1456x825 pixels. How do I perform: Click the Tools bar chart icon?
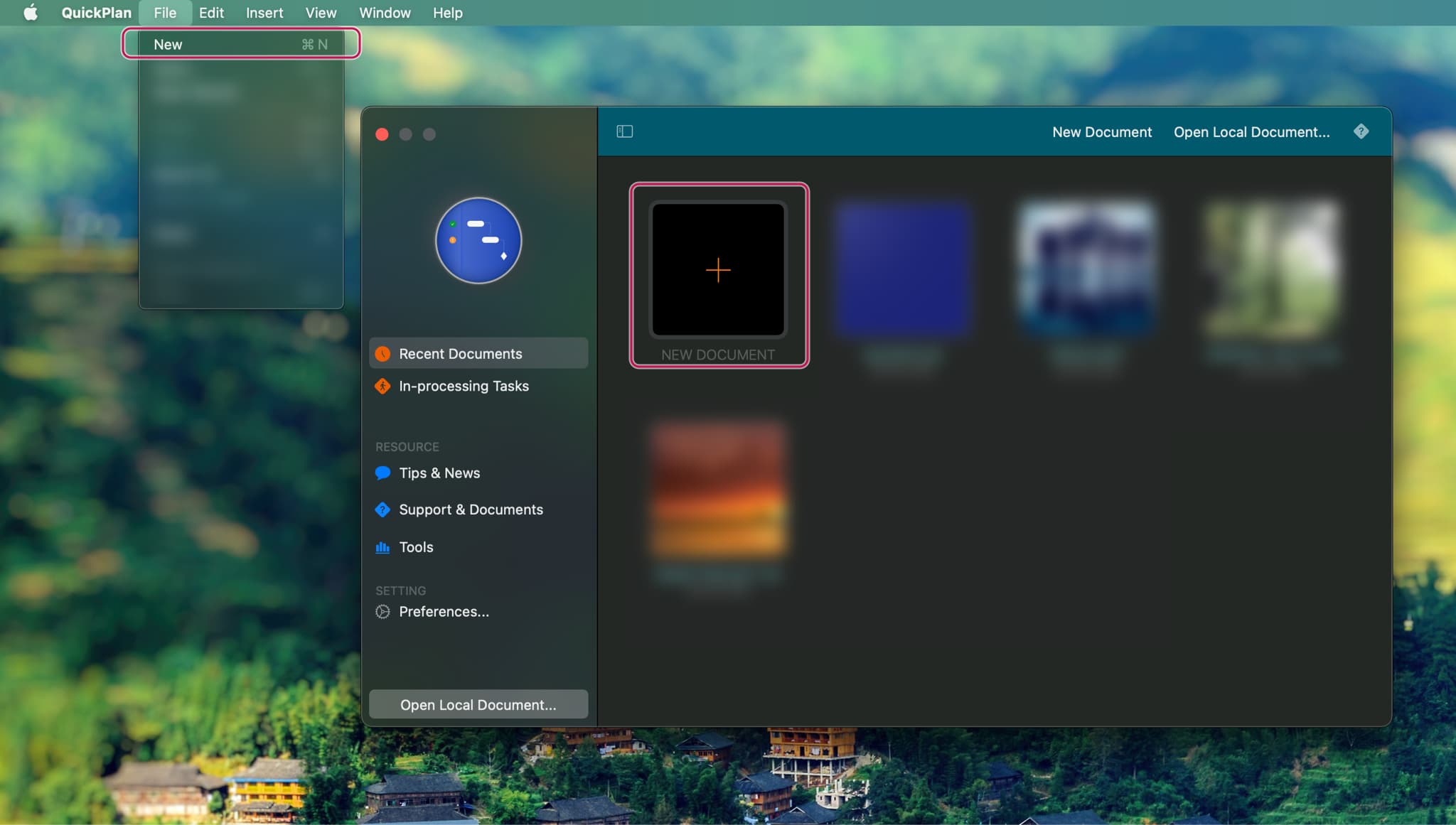pos(382,547)
